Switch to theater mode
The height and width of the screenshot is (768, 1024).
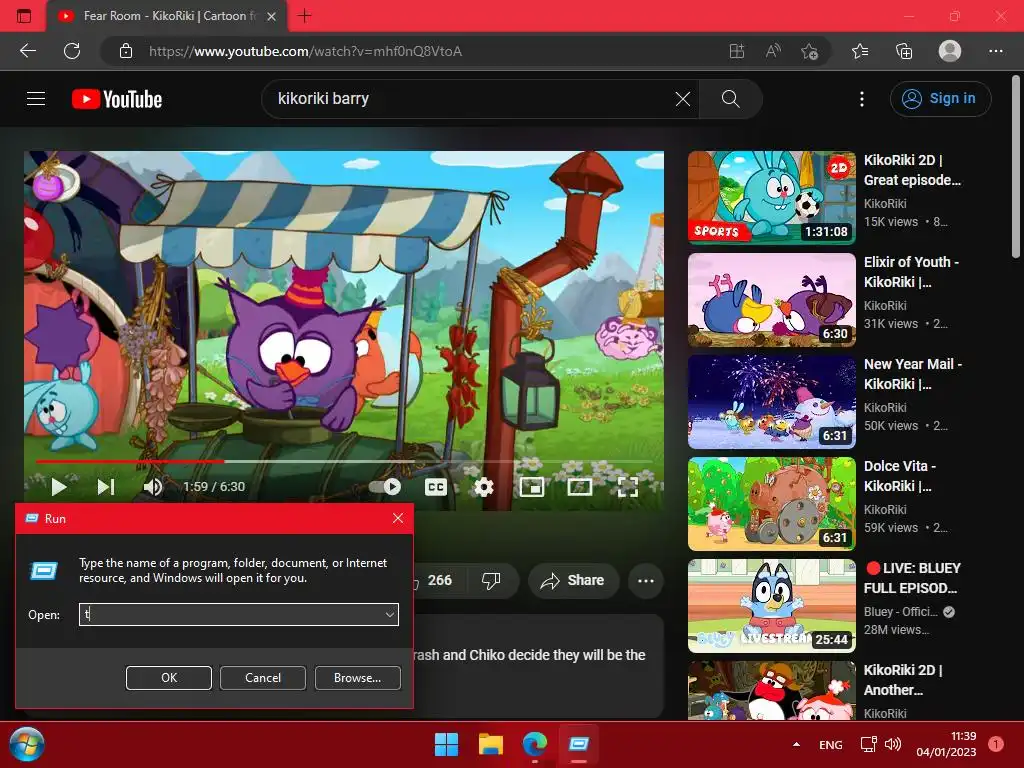580,487
